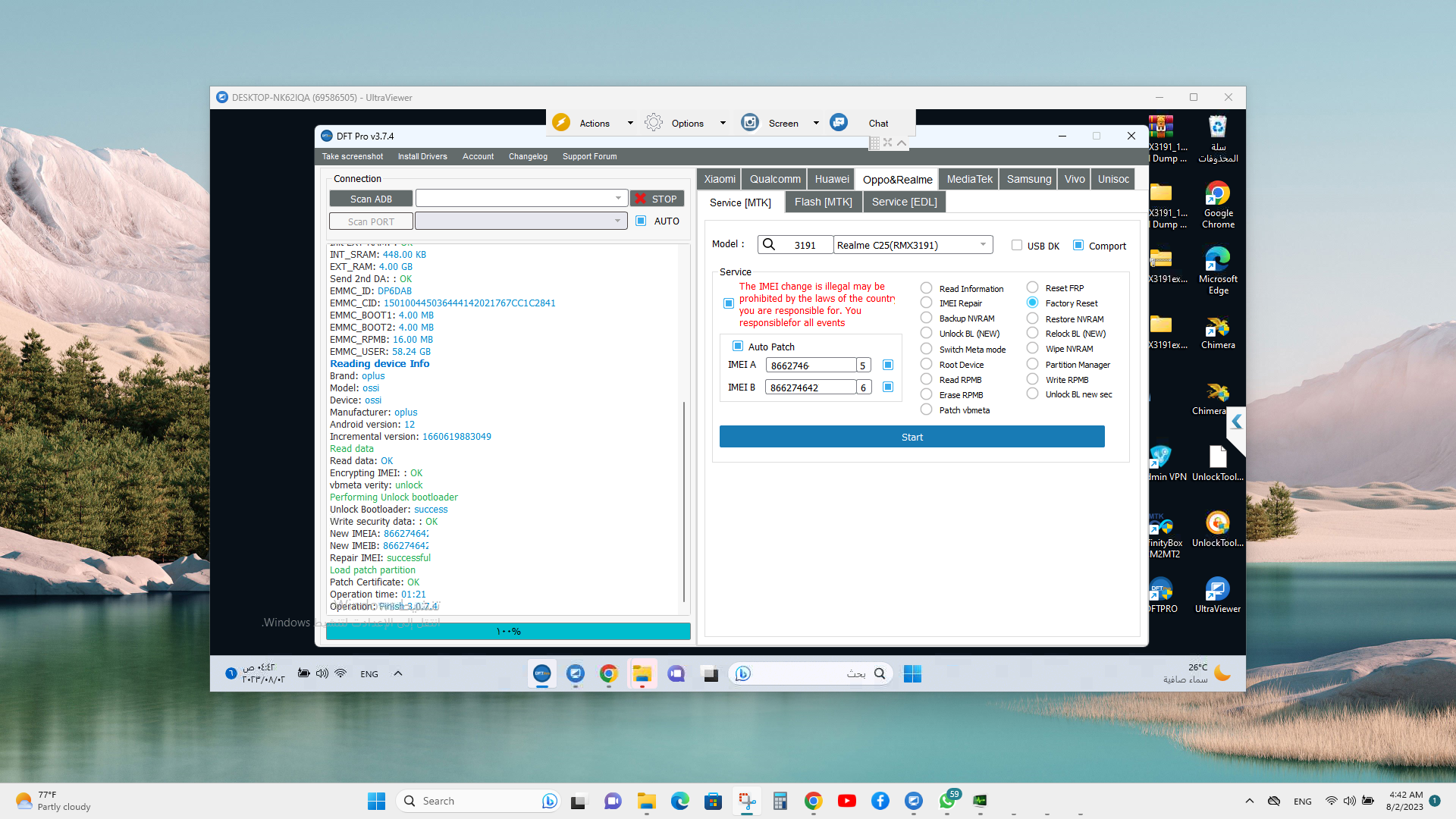The image size is (1456, 819).
Task: Open Facebook icon in local taskbar
Action: 880,801
